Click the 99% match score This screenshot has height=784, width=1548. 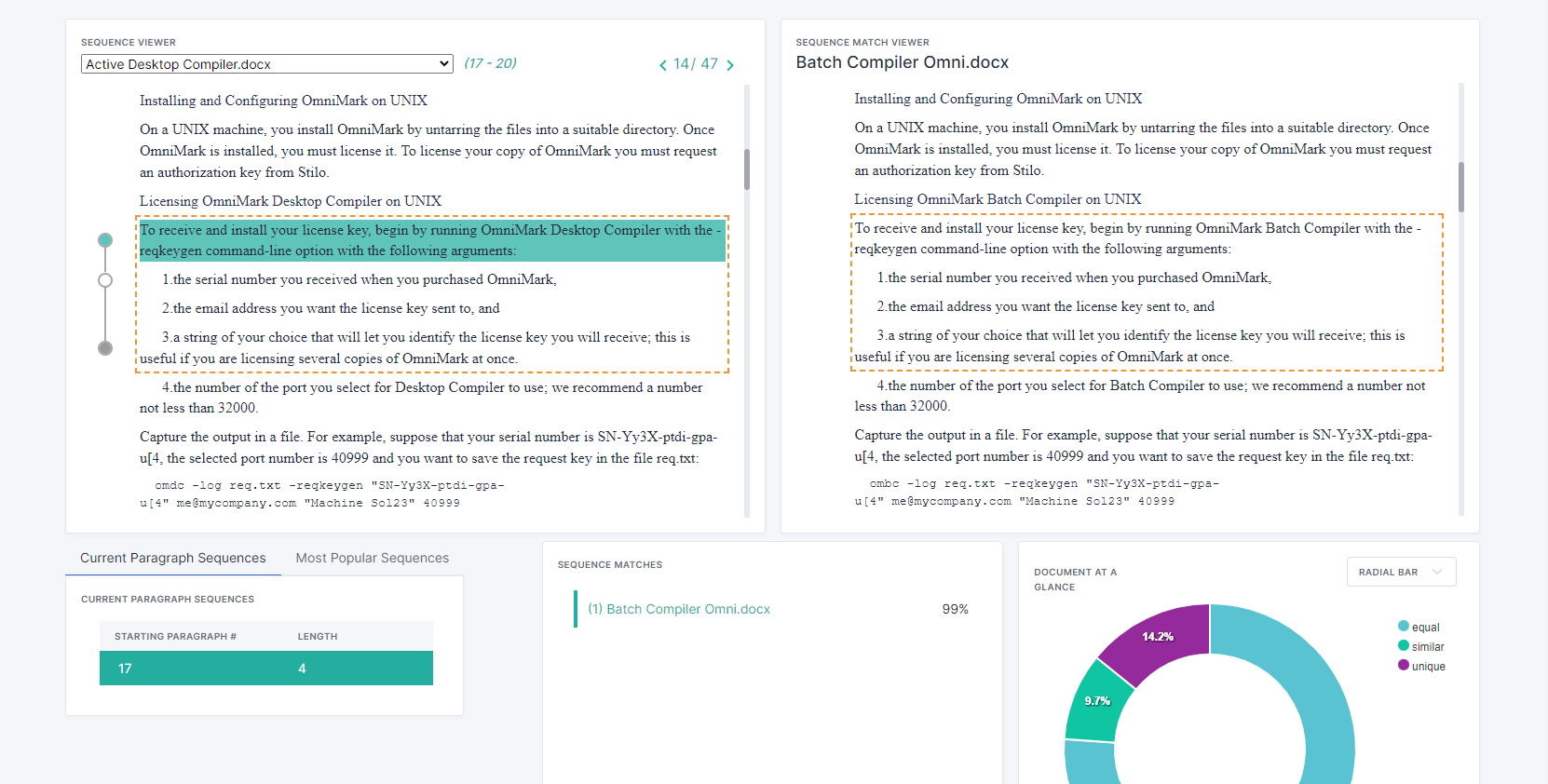coord(956,609)
